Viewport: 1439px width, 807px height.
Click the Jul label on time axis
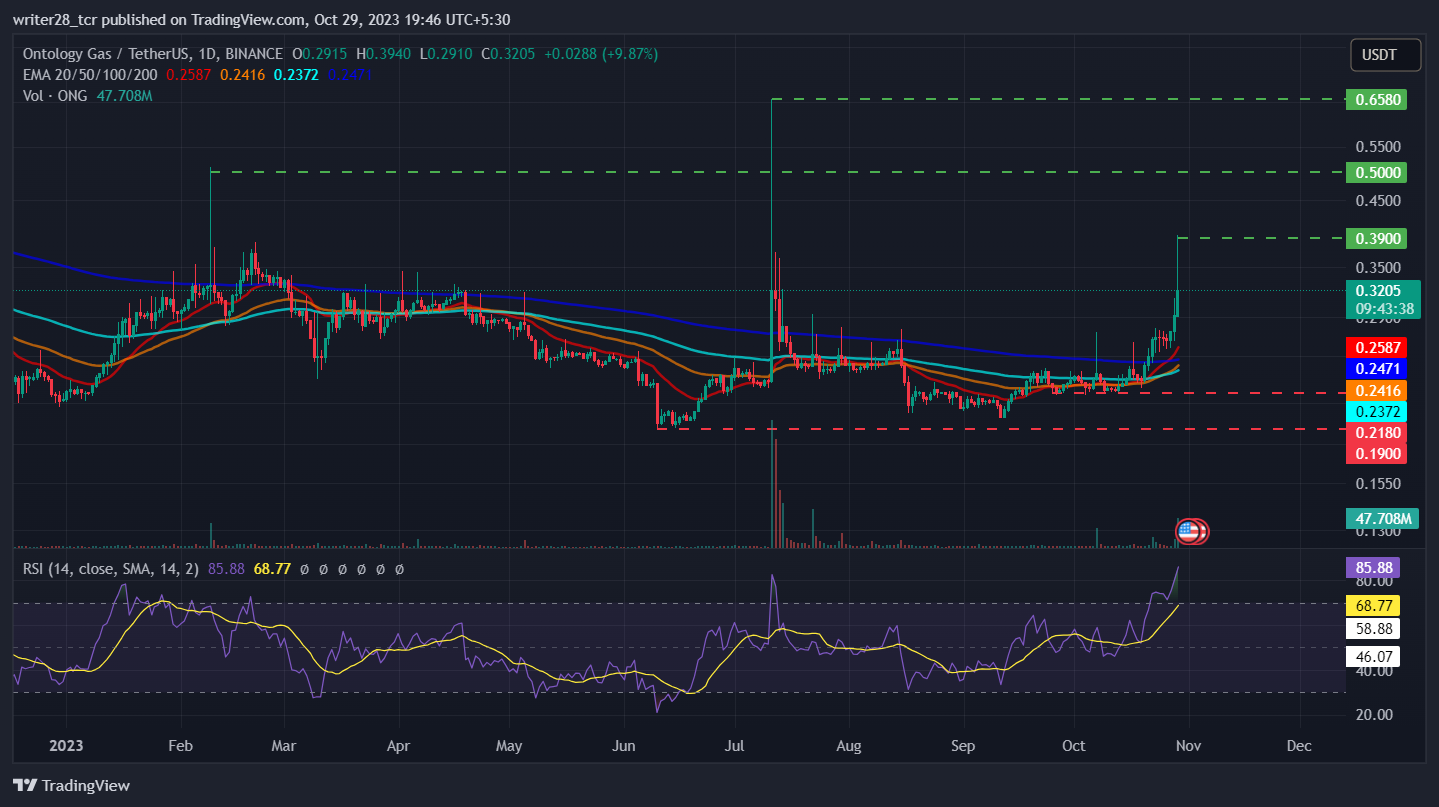point(734,745)
